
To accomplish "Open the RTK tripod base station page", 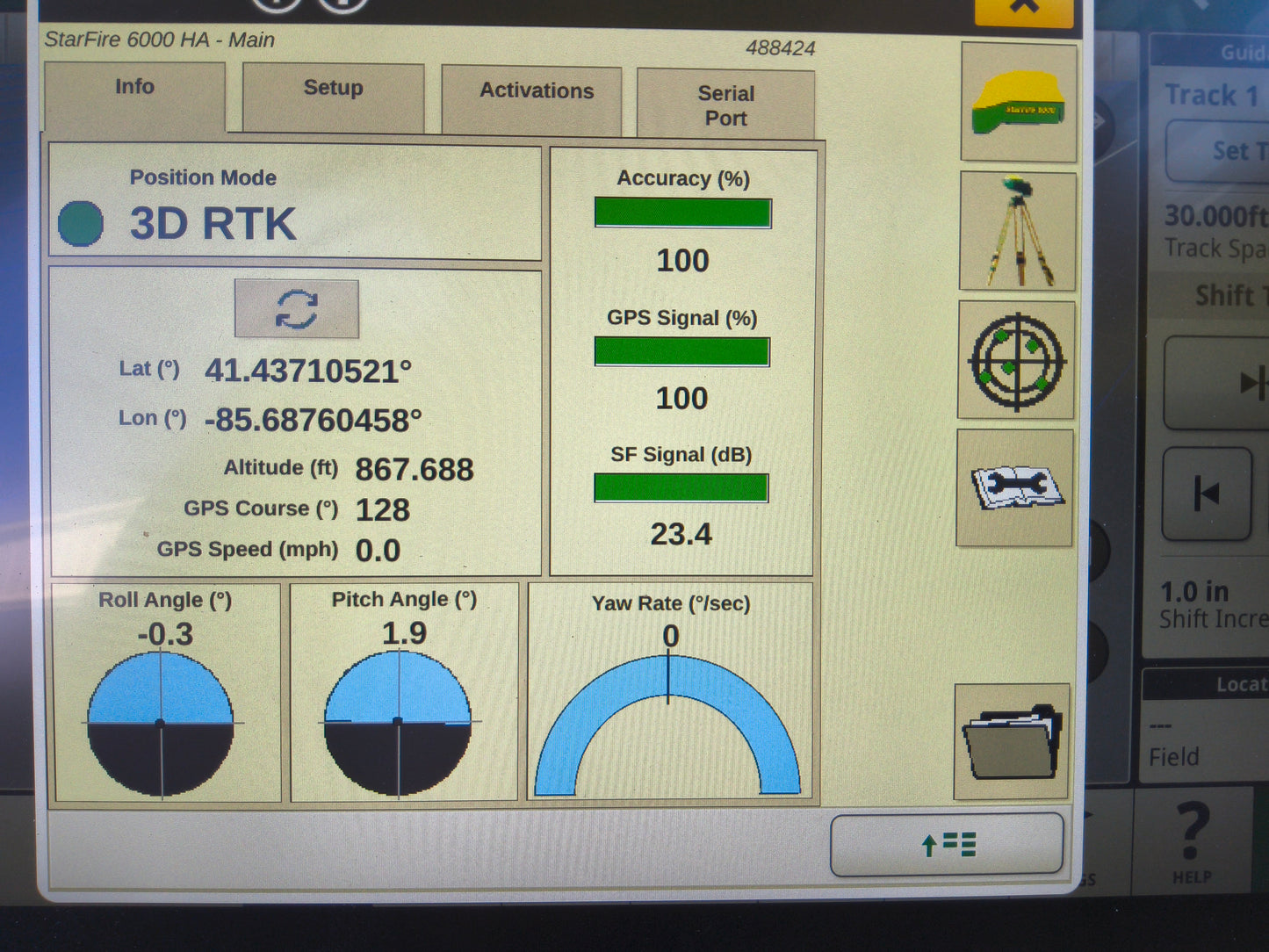I will click(x=1018, y=231).
